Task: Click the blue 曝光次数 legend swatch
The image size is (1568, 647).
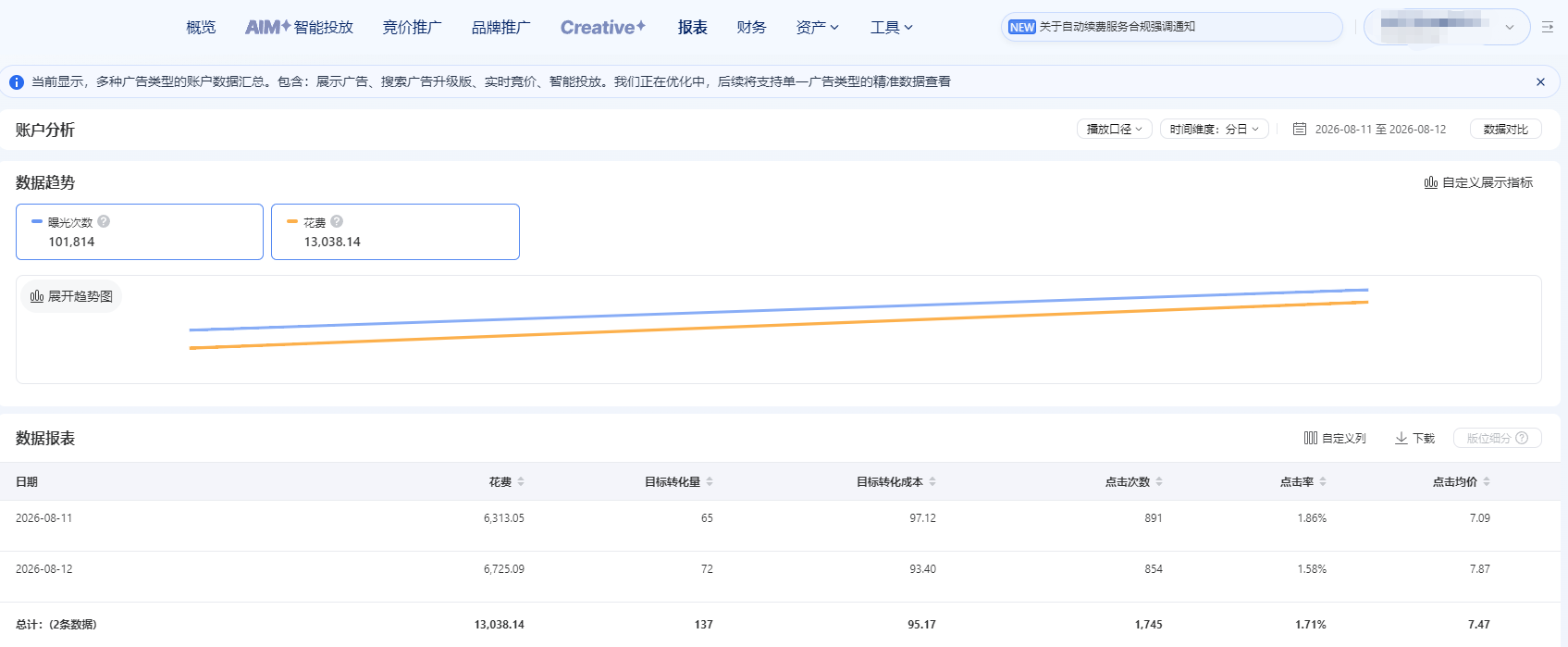Action: tap(37, 221)
